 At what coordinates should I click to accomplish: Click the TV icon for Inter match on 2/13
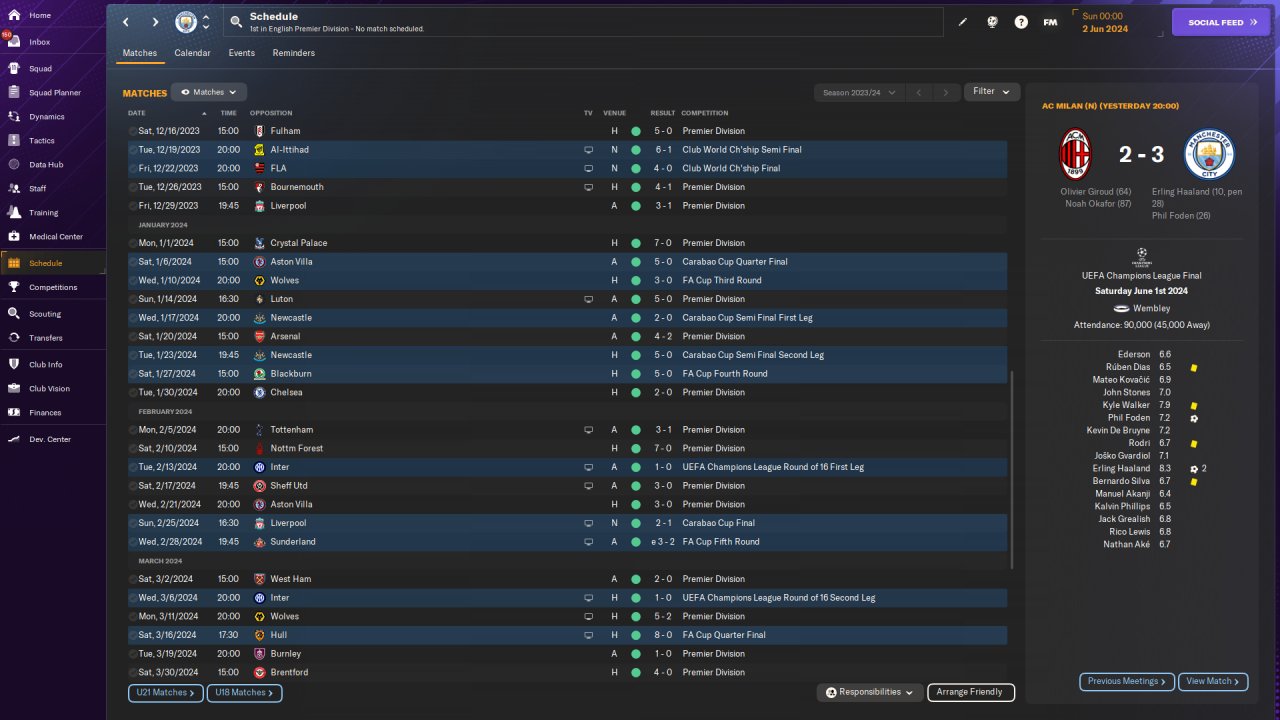(588, 467)
